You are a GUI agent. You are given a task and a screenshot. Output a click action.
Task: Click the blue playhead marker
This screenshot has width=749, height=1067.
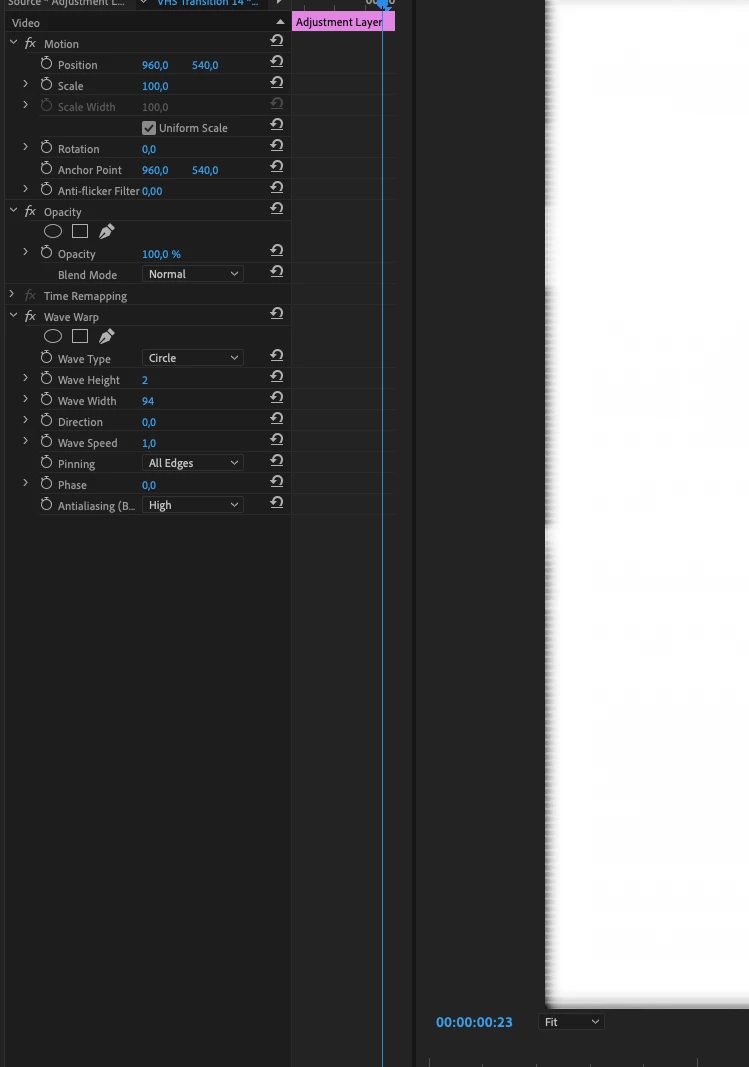(x=384, y=4)
